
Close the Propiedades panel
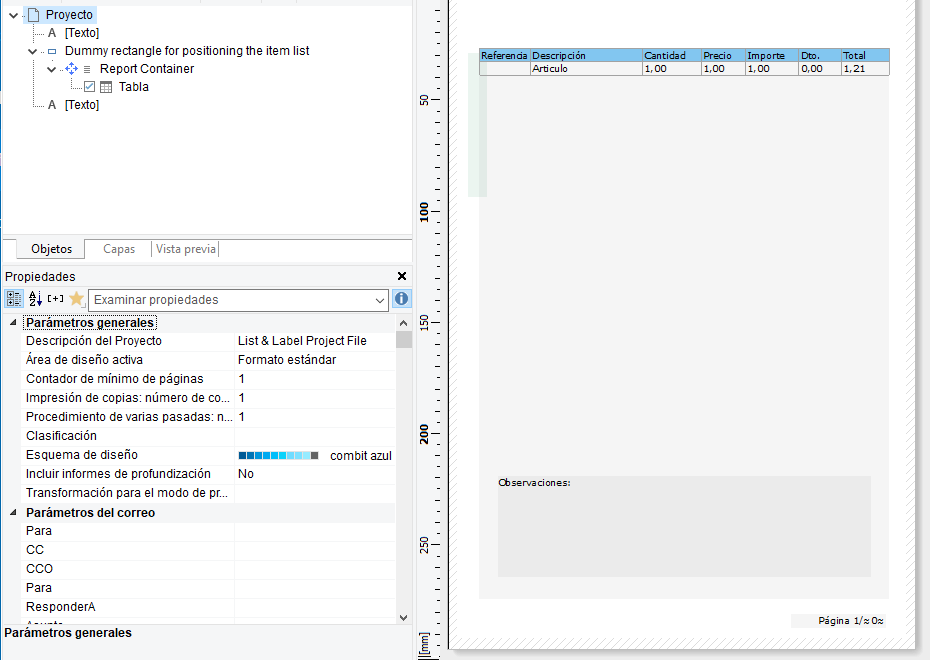(402, 276)
